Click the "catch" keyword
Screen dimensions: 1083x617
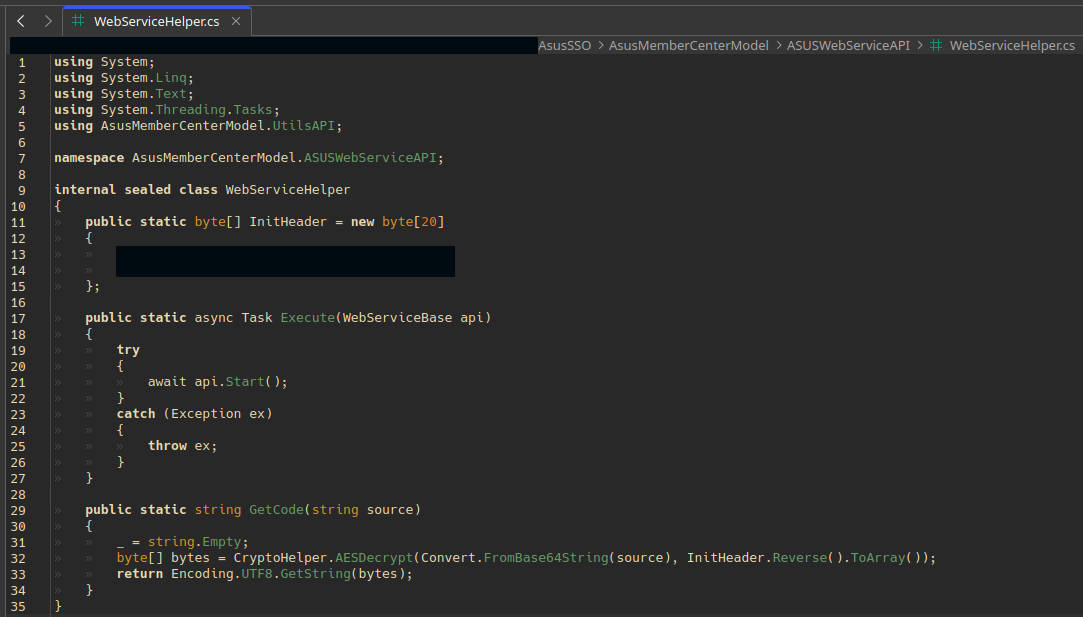tap(136, 414)
